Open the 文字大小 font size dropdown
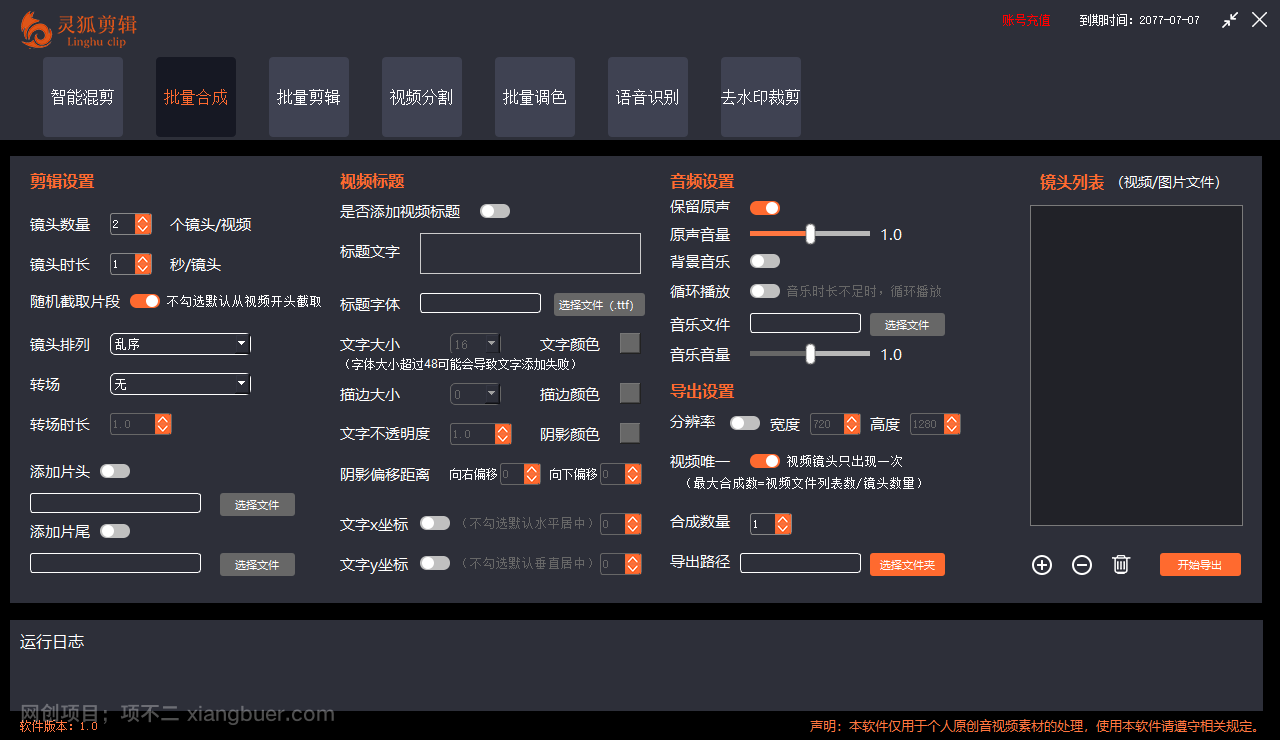1280x740 pixels. [x=475, y=344]
